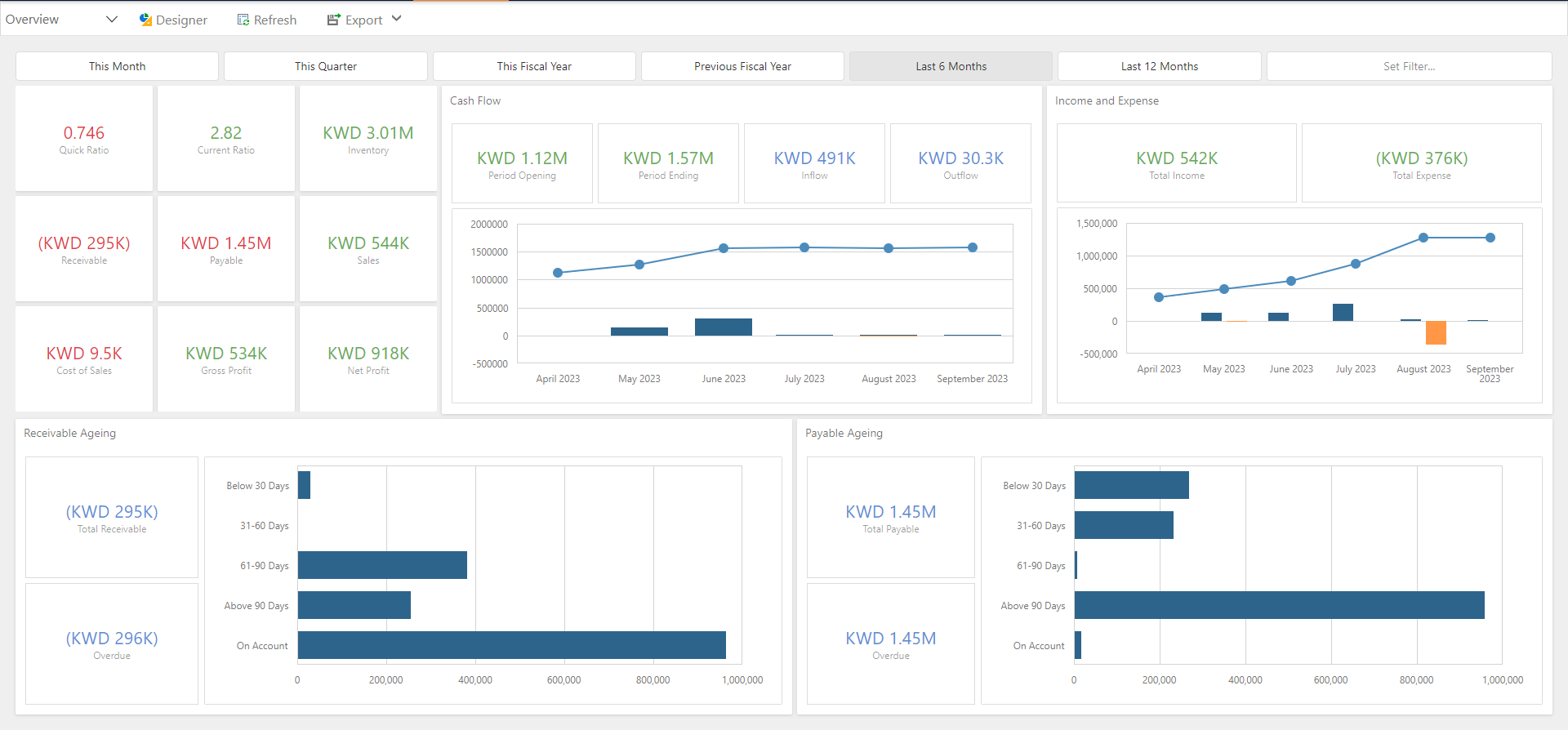Viewport: 1568px width, 739px height.
Task: Click the Designer palette icon
Action: click(x=145, y=20)
